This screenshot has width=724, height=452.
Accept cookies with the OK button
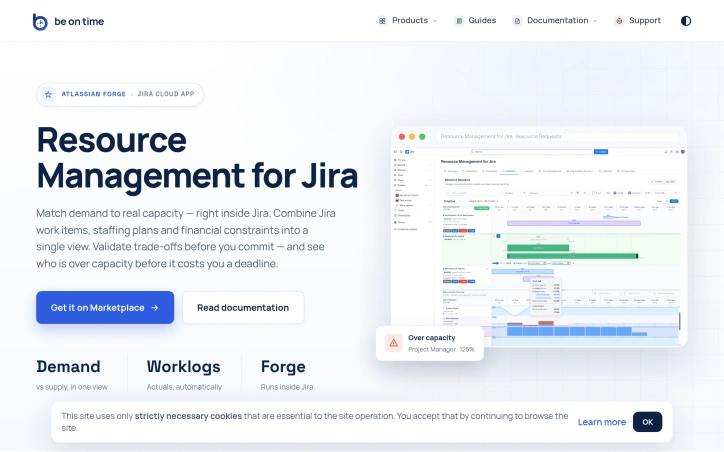(647, 422)
